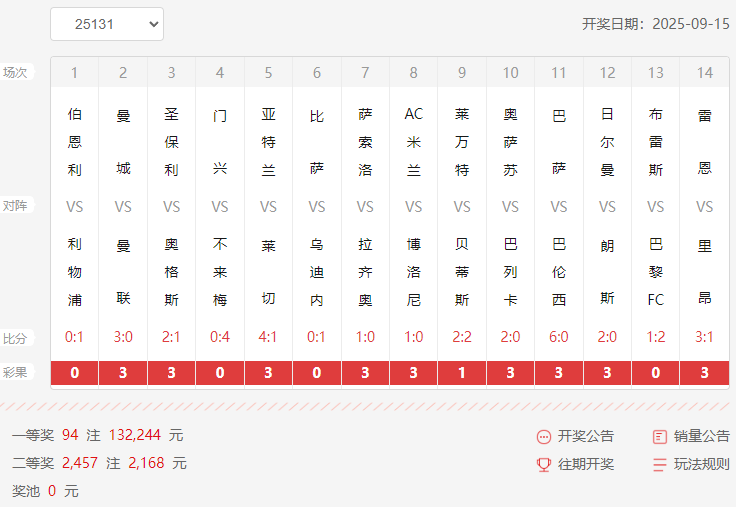Click match 10 home team 奥萨苏
This screenshot has height=507, width=736.
click(510, 142)
